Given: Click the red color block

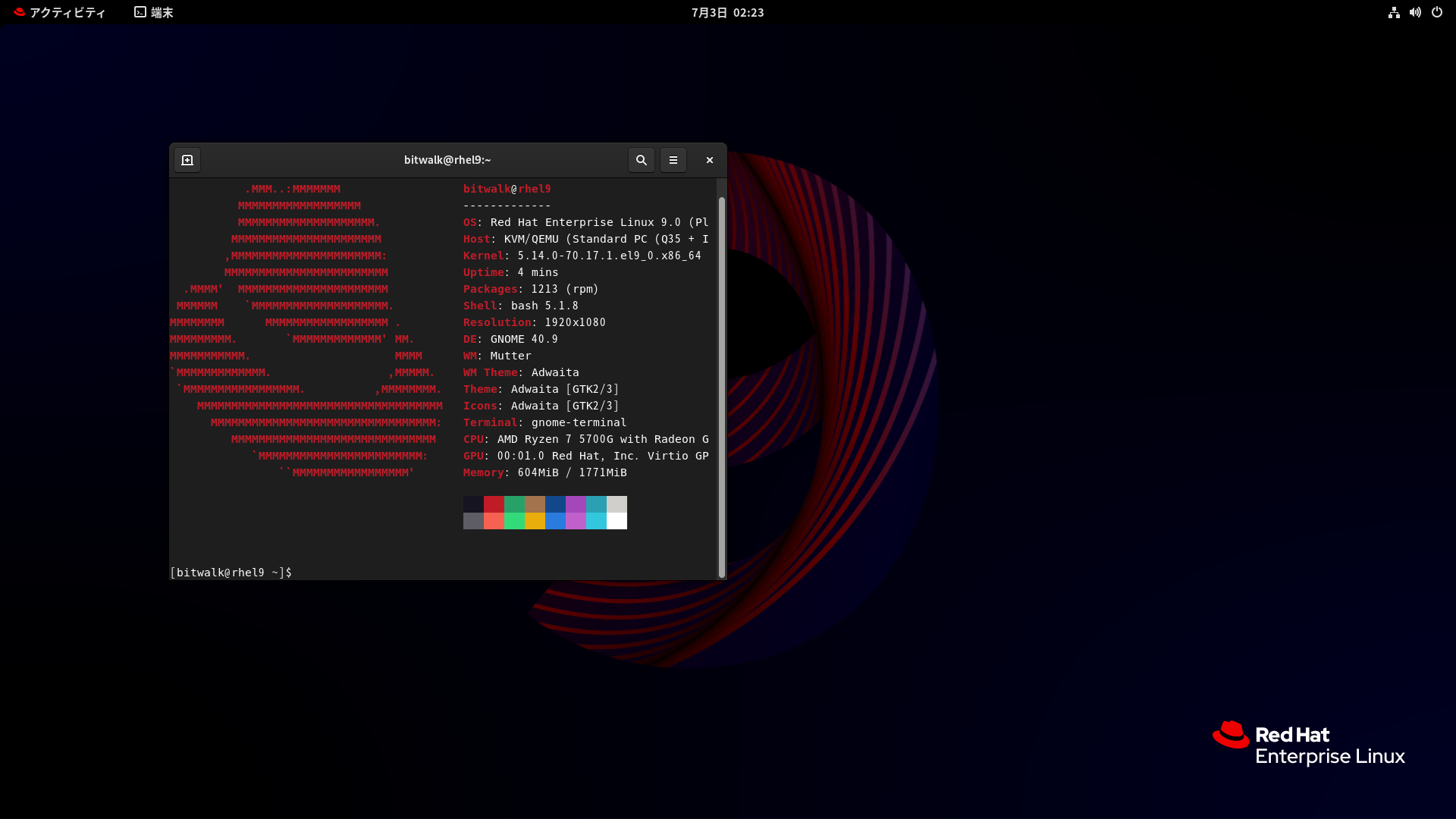Looking at the screenshot, I should (494, 504).
